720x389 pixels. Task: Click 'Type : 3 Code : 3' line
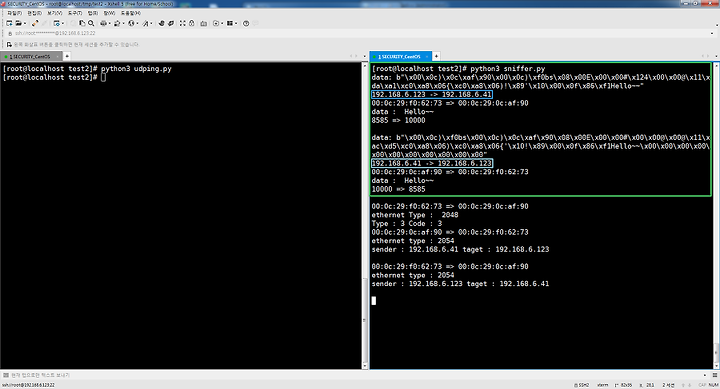[x=407, y=224]
